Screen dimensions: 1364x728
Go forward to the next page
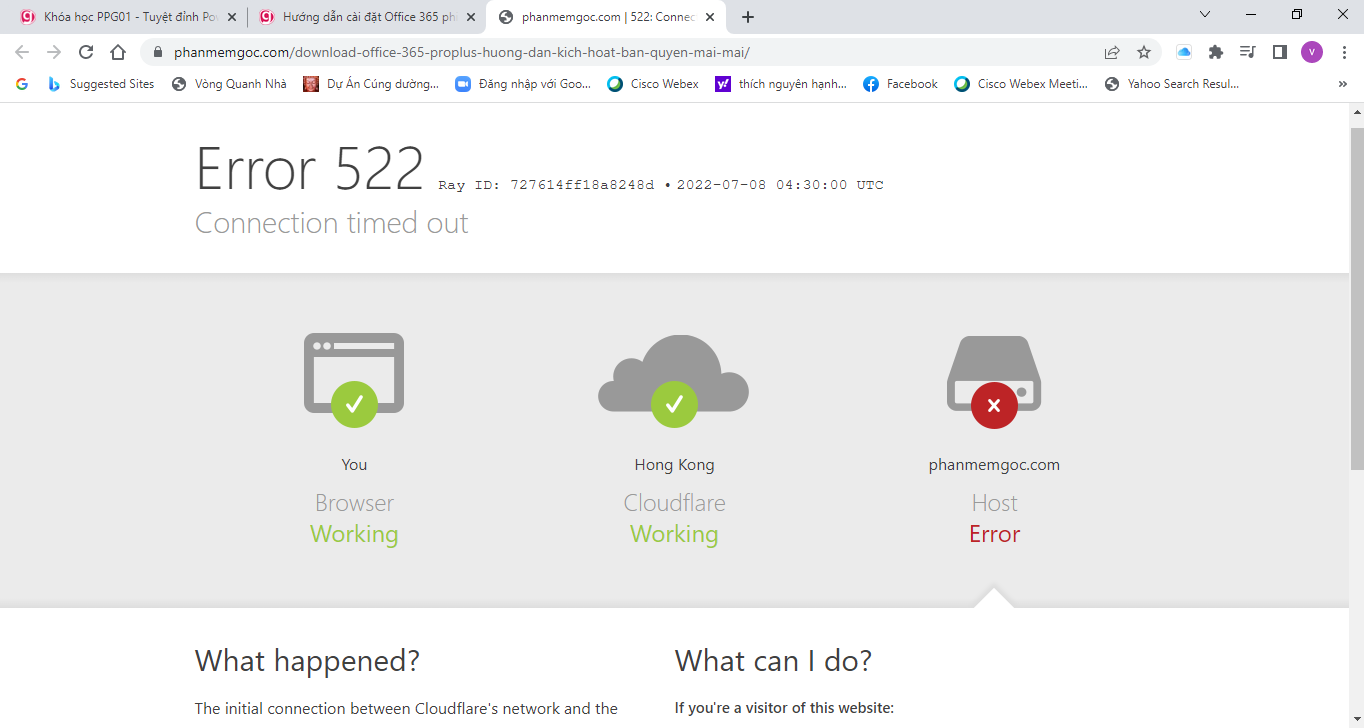point(54,52)
